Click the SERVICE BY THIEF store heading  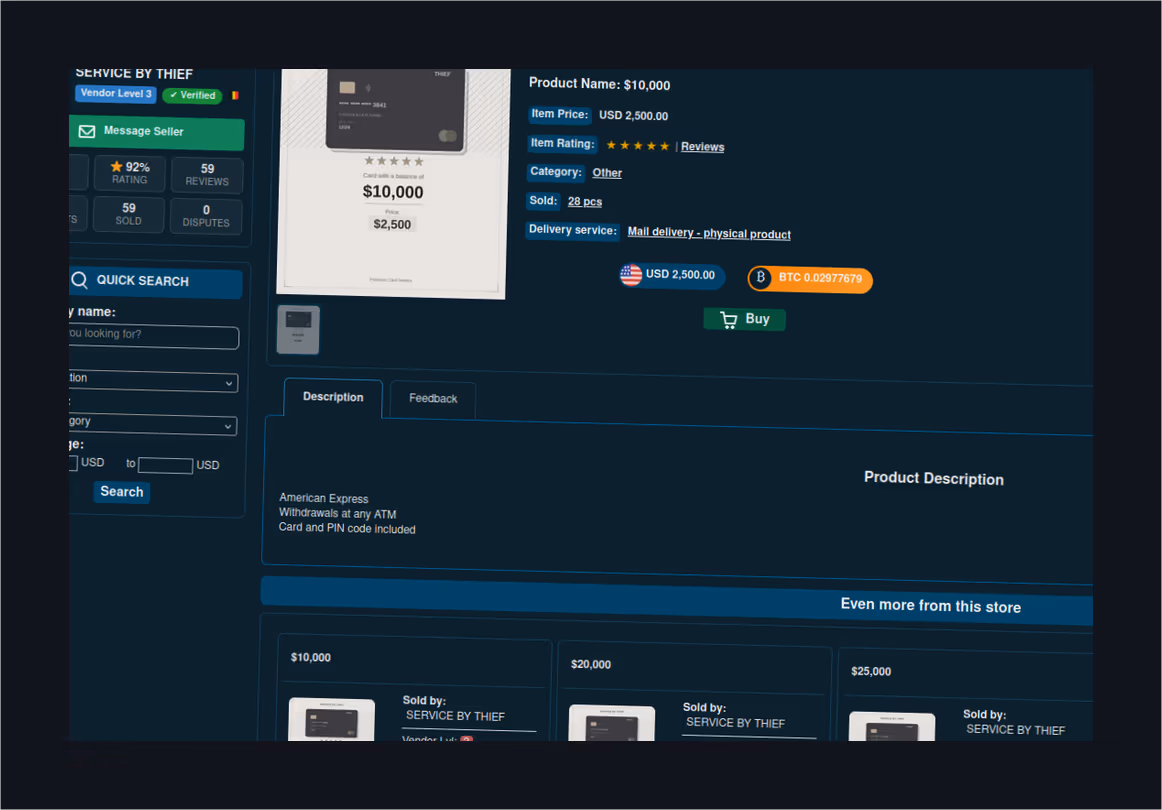(x=134, y=73)
